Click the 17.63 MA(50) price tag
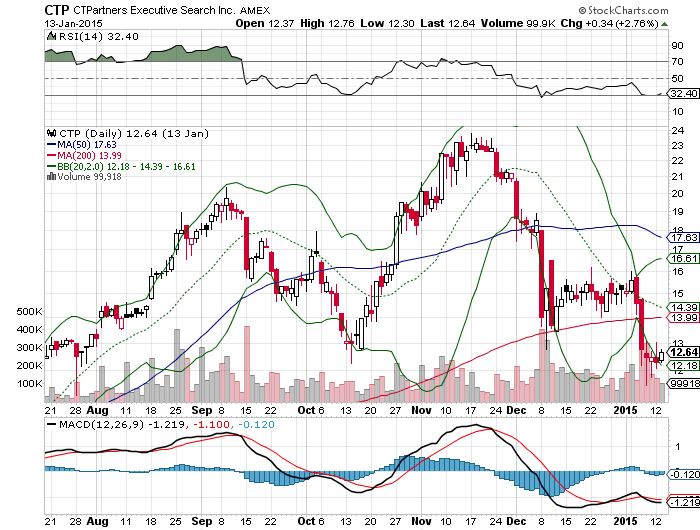Image resolution: width=700 pixels, height=530 pixels. [x=684, y=238]
